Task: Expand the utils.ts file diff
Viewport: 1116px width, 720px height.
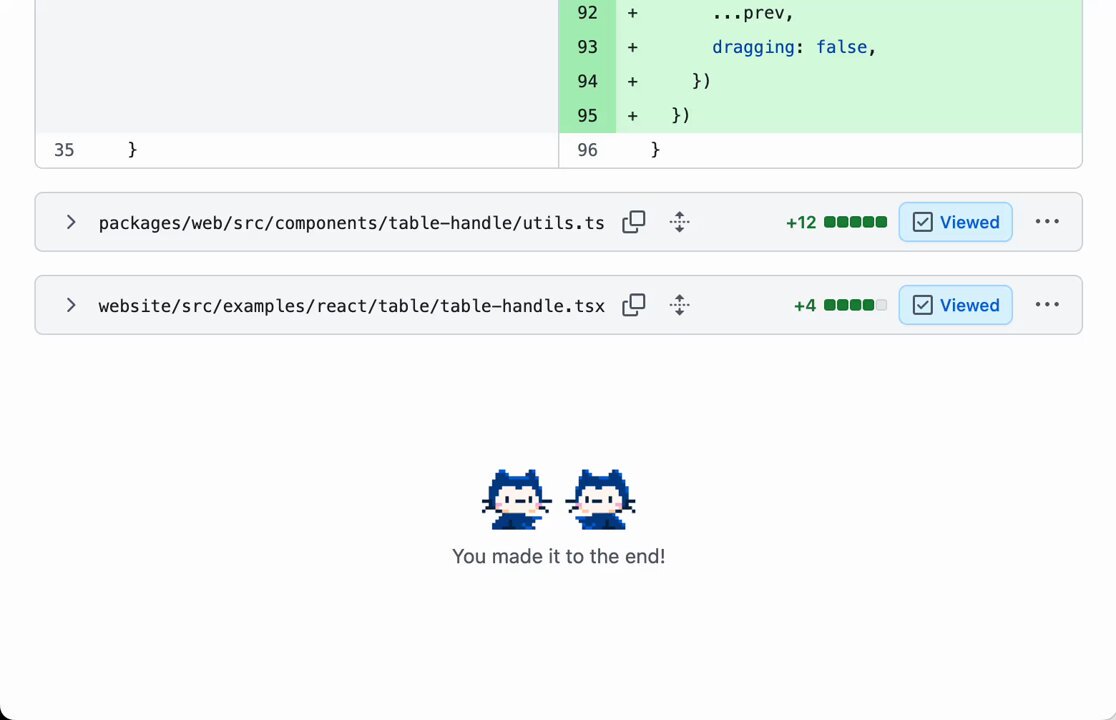Action: click(70, 222)
